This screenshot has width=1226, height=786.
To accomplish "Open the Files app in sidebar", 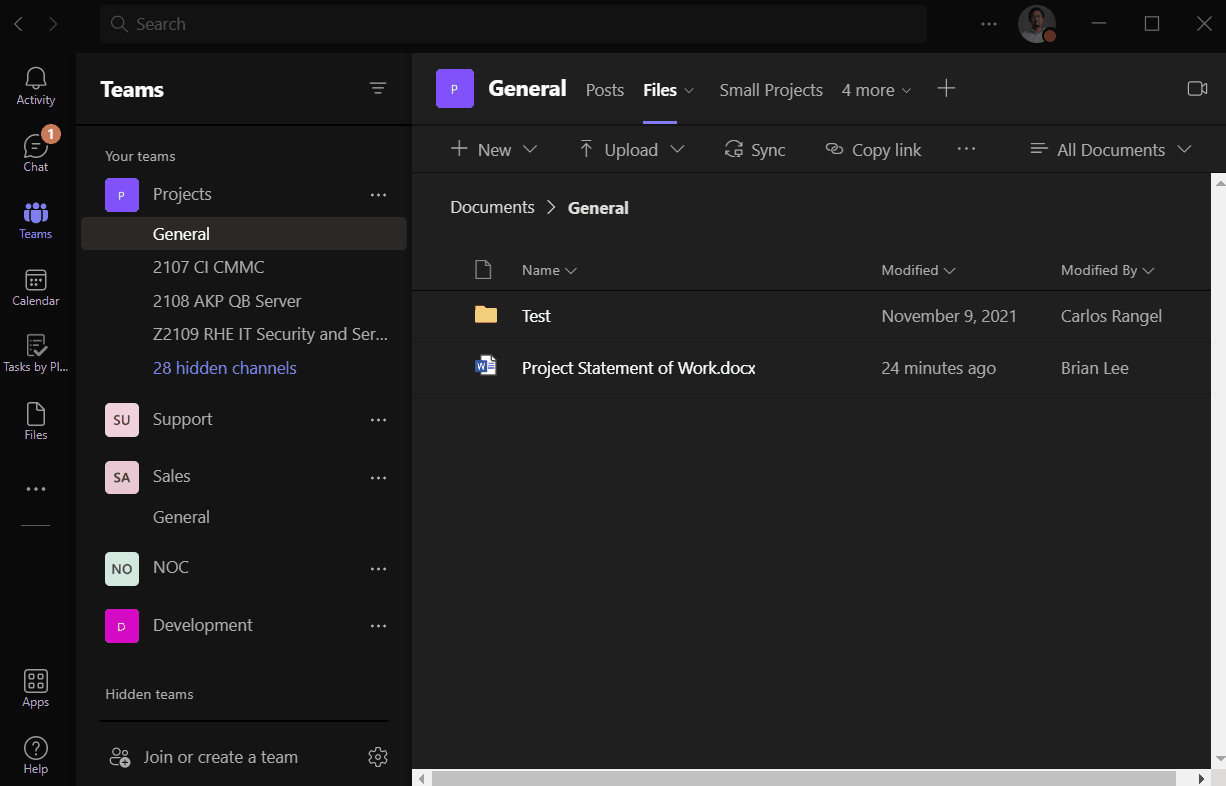I will (x=36, y=421).
